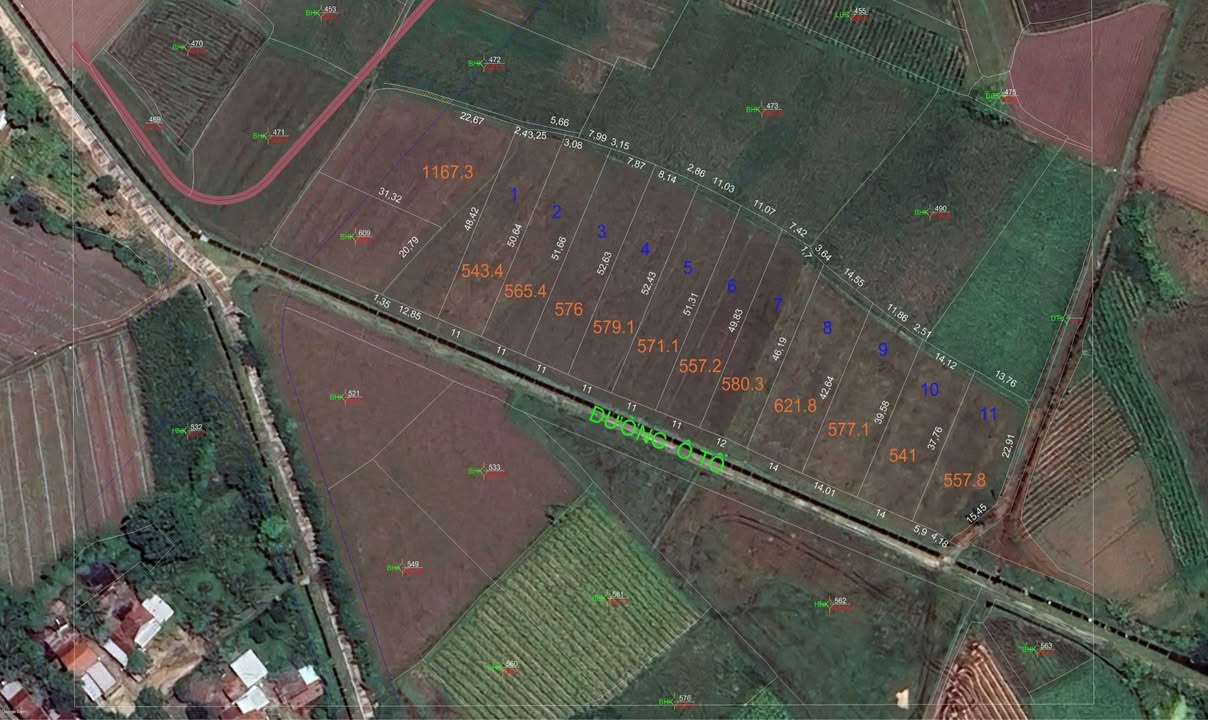The image size is (1208, 720).
Task: Click blue lot number 5
Action: coord(688,267)
